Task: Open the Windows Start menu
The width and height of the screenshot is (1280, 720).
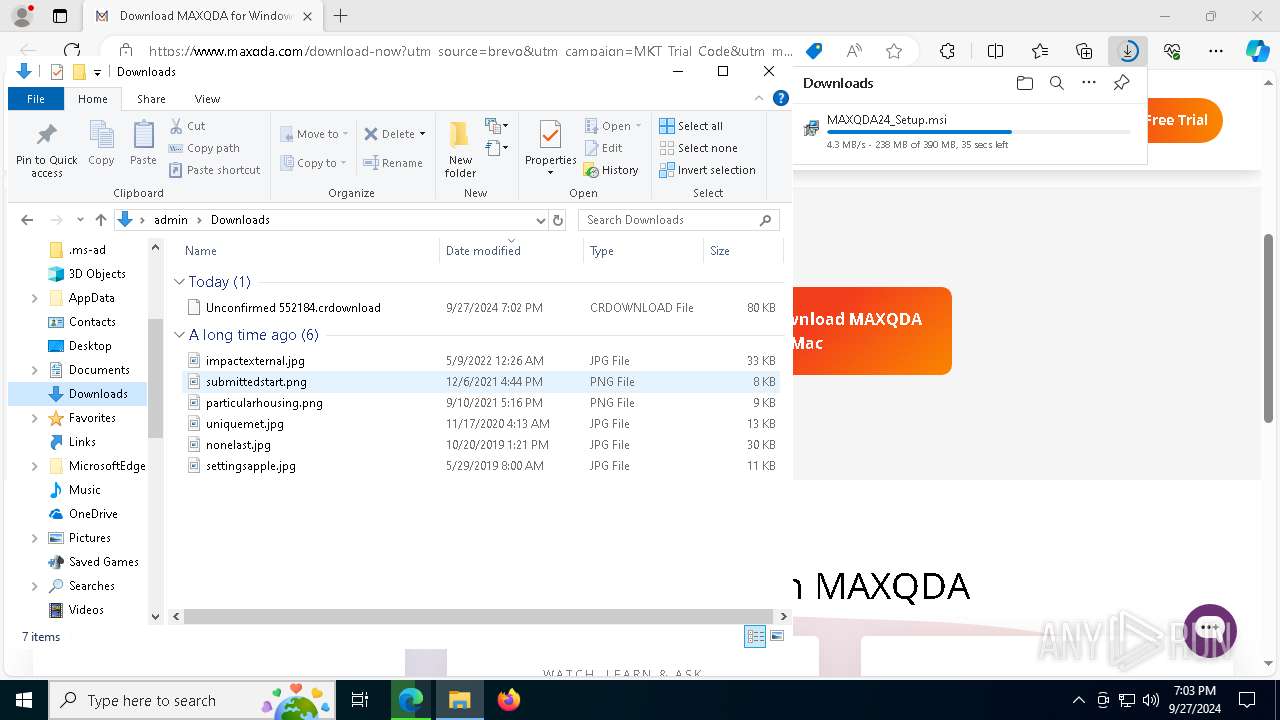Action: click(x=23, y=700)
